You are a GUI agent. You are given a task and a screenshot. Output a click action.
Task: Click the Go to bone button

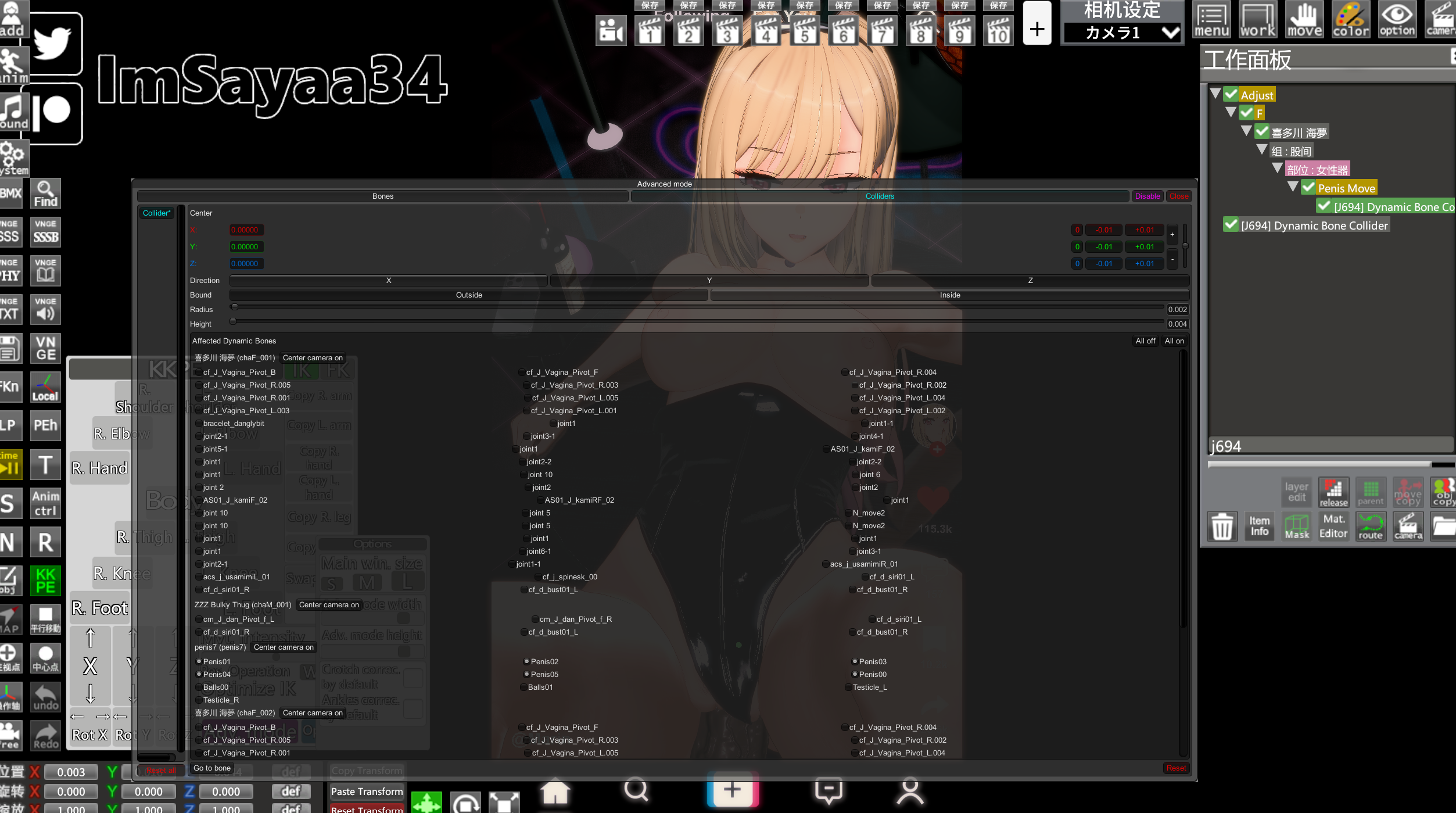click(x=212, y=768)
